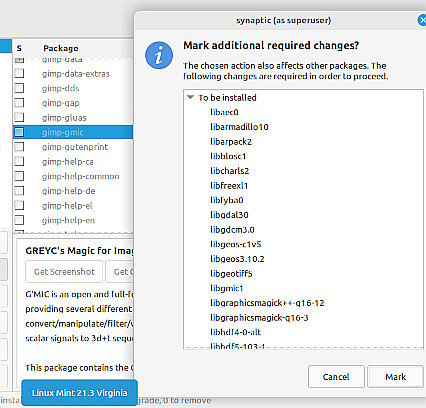Select libgeotiff5 in the install list
This screenshot has height=408, width=426.
231,273
